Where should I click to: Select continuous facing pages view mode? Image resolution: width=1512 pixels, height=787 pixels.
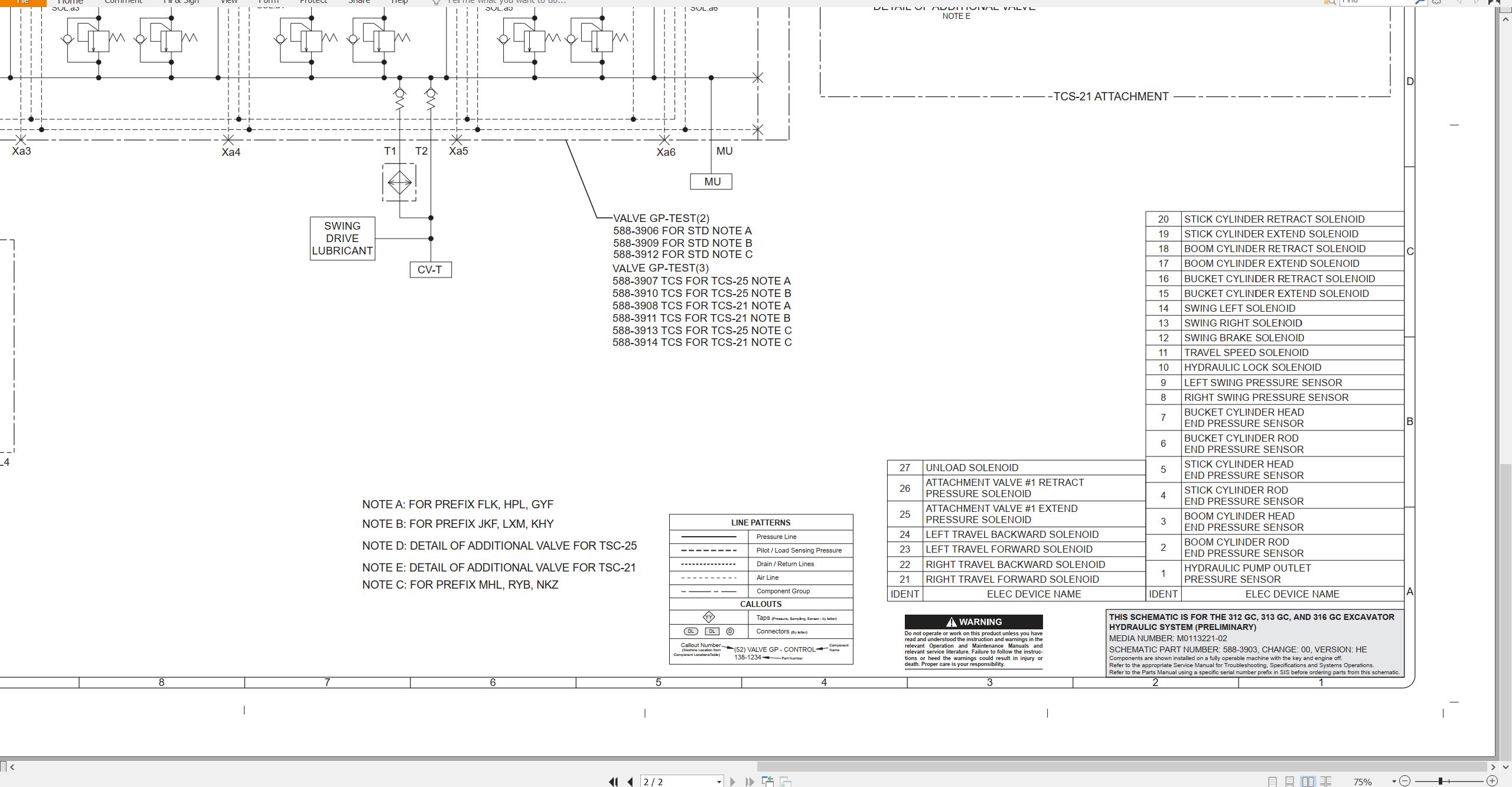(x=1325, y=782)
